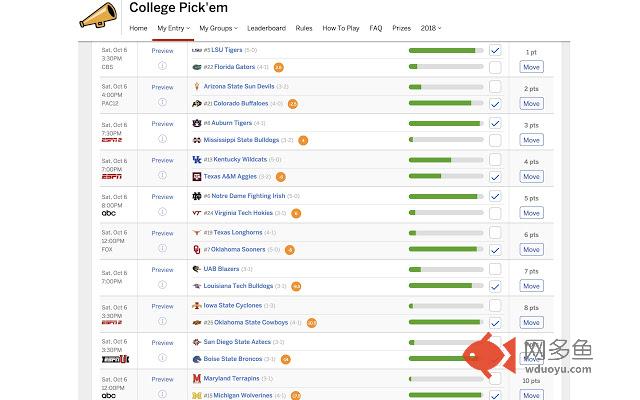
Task: Click orange badge beside Oklahoma Sooners
Action: (290, 250)
